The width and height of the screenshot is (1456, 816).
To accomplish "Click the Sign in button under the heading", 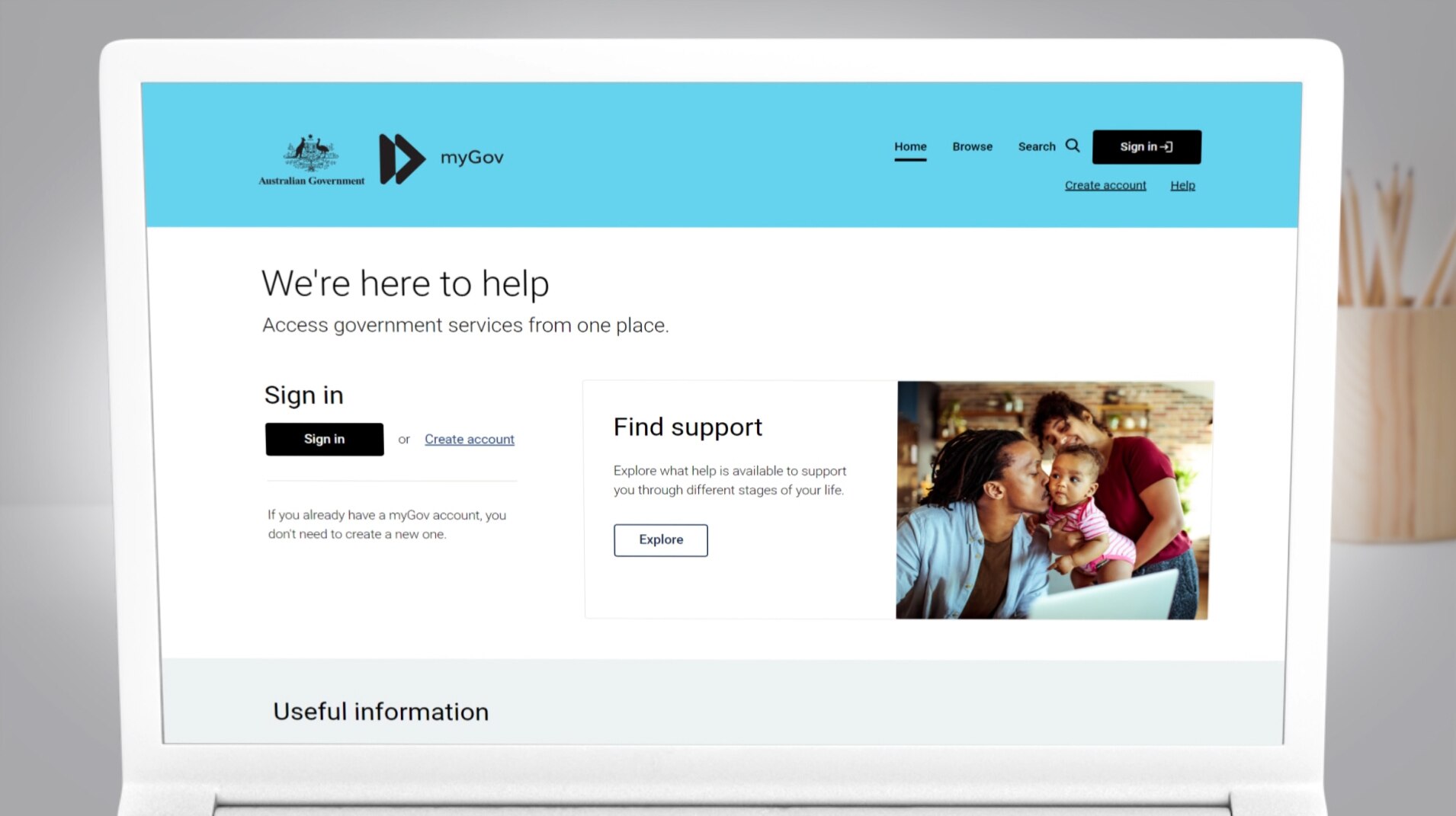I will (x=324, y=439).
